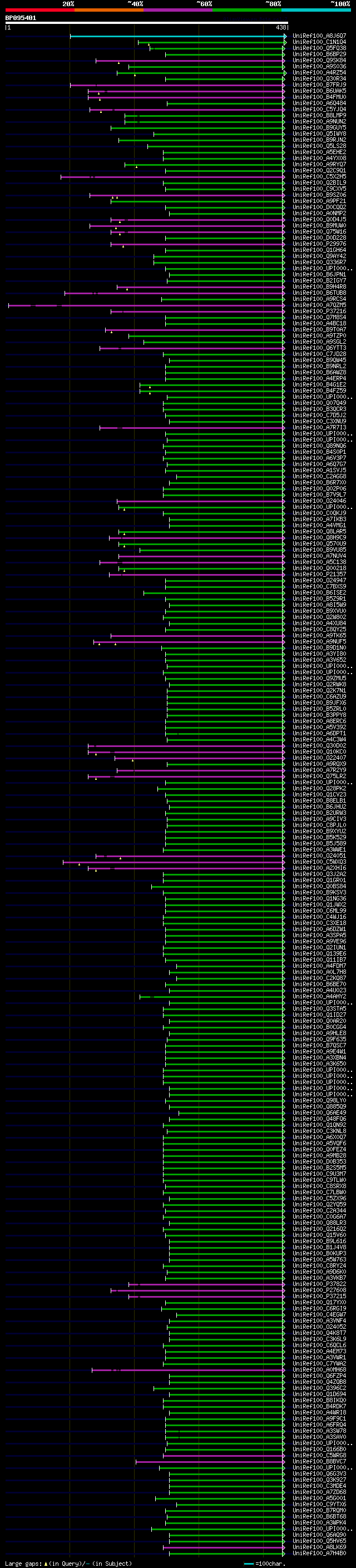This screenshot has height=1568, width=356.
Task: Open hit UniRef100_A7R7I3
Action: click(319, 427)
